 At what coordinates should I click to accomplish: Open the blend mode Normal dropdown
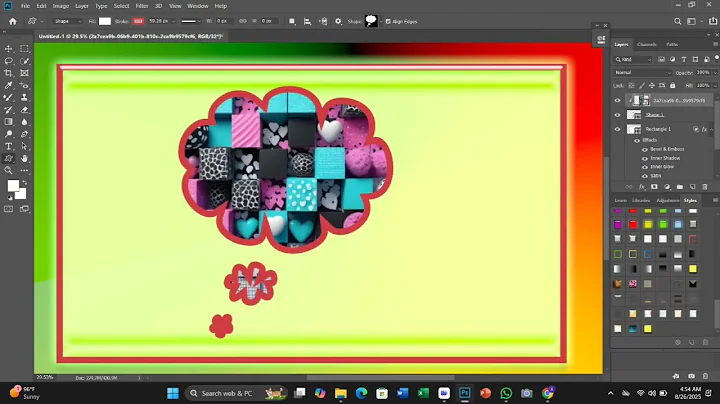pos(642,73)
